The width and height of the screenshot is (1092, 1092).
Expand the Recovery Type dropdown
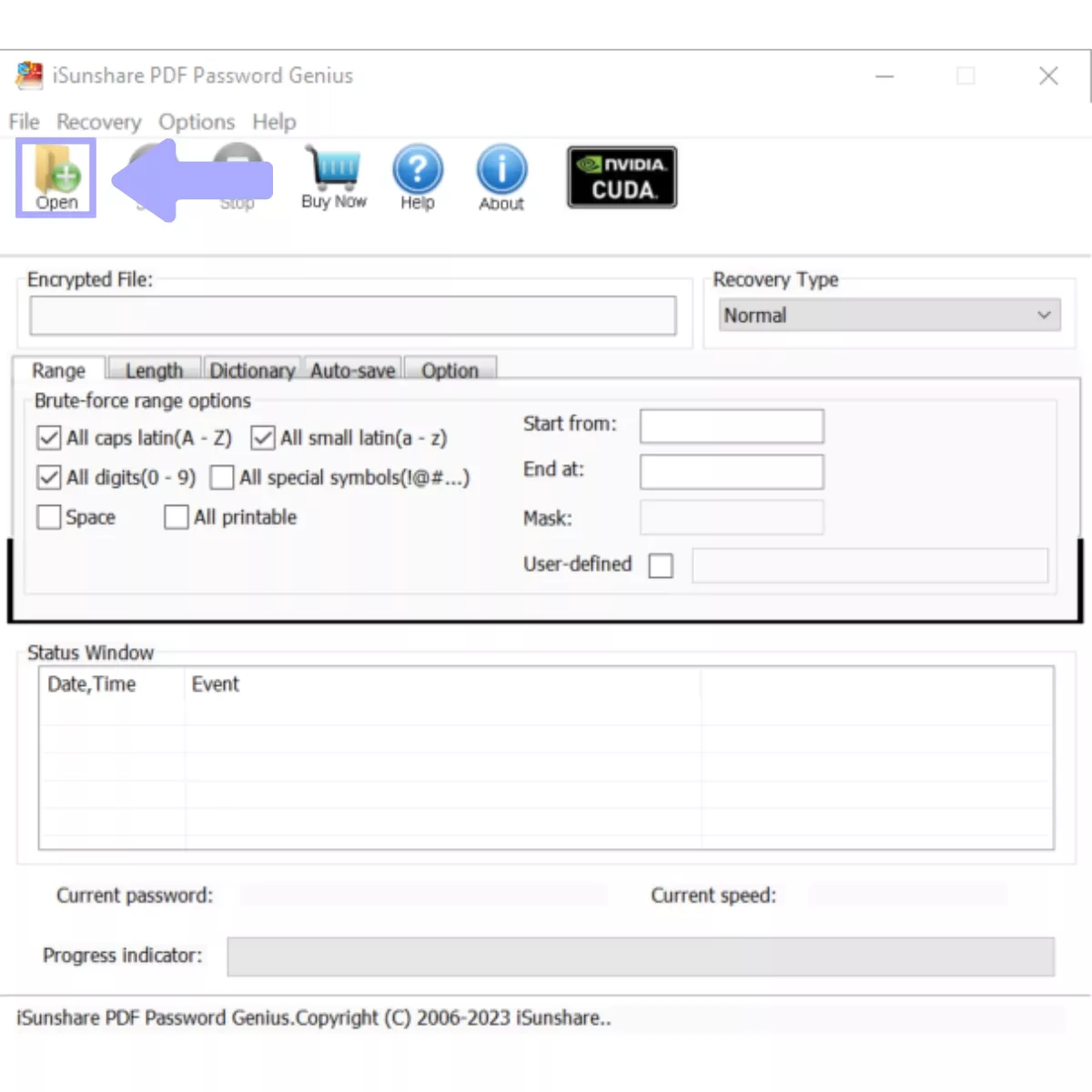click(x=889, y=315)
